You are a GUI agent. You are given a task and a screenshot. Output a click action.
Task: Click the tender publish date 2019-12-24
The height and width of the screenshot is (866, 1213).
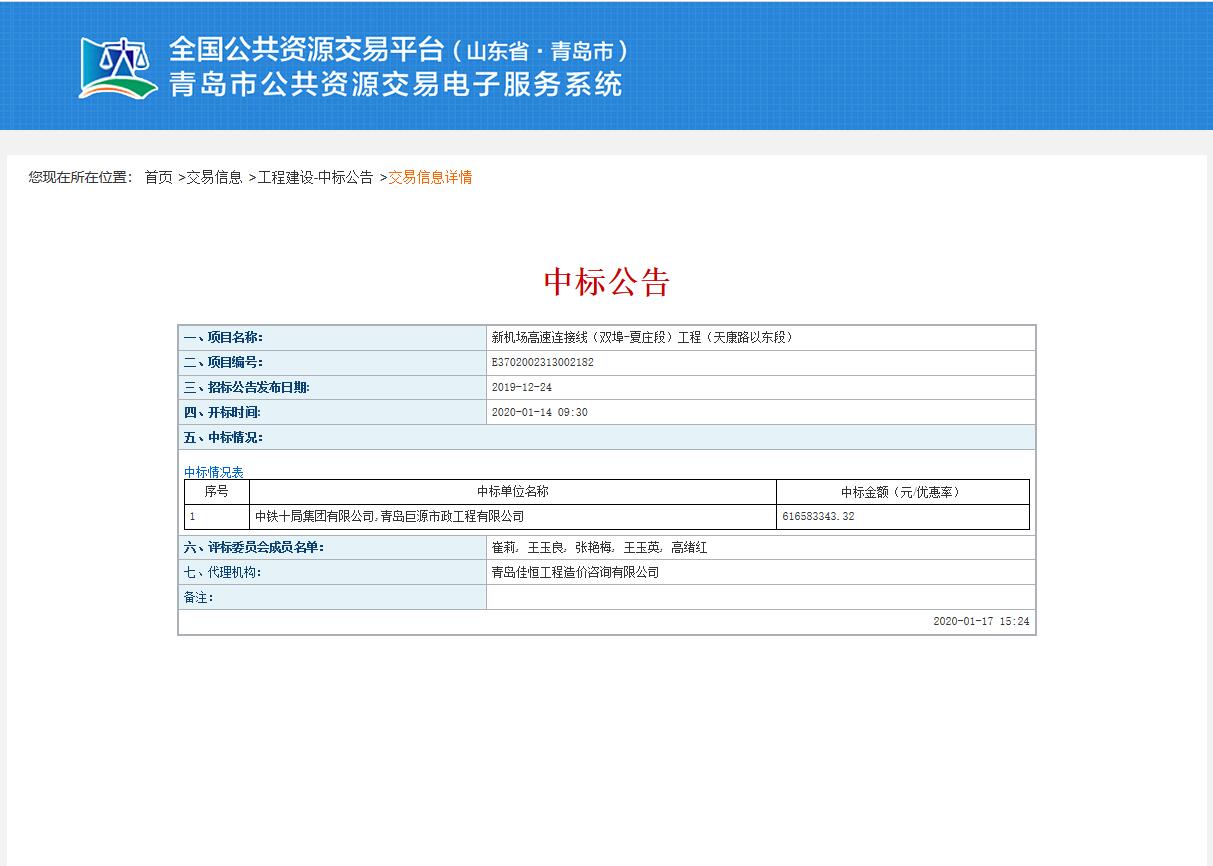[x=521, y=388]
